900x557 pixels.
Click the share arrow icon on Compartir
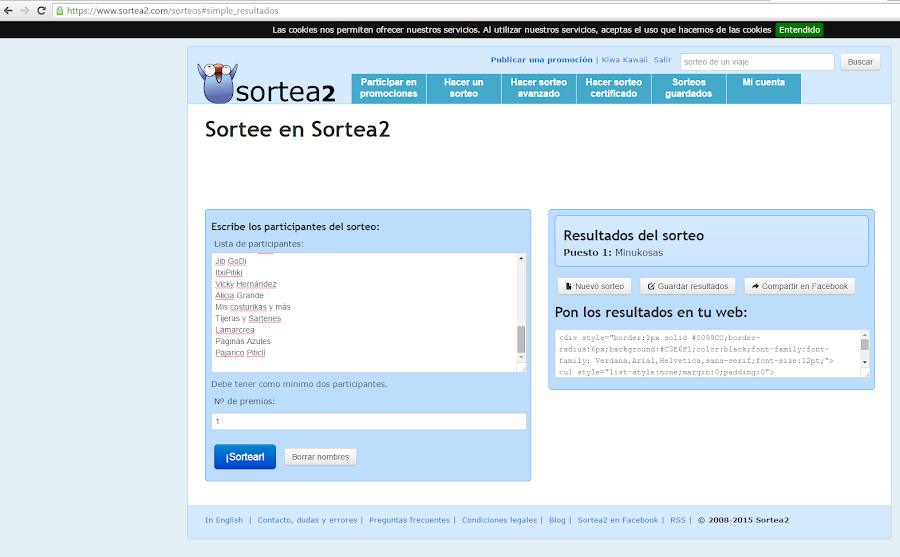(x=755, y=287)
